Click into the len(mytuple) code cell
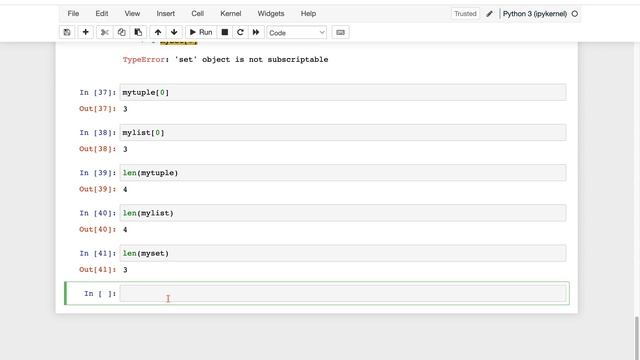The image size is (640, 360). pos(343,173)
